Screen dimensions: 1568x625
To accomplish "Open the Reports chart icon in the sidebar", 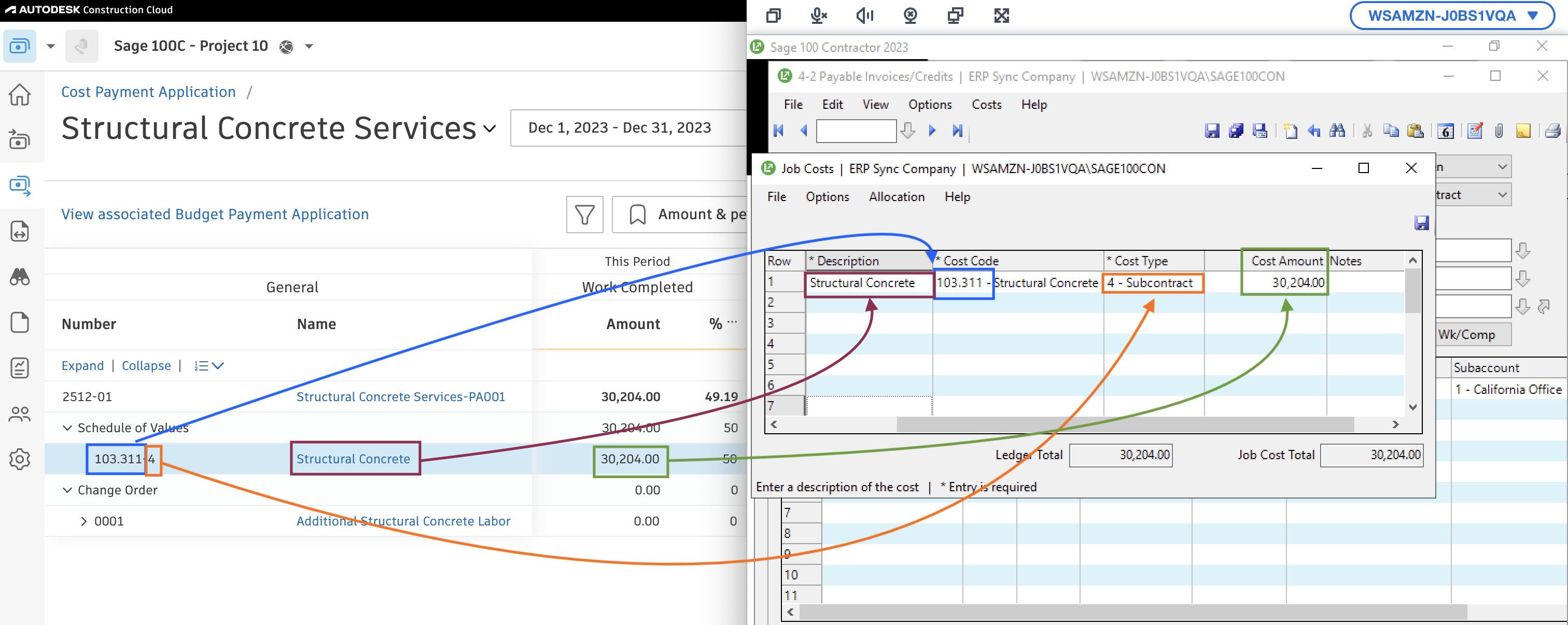I will coord(20,367).
